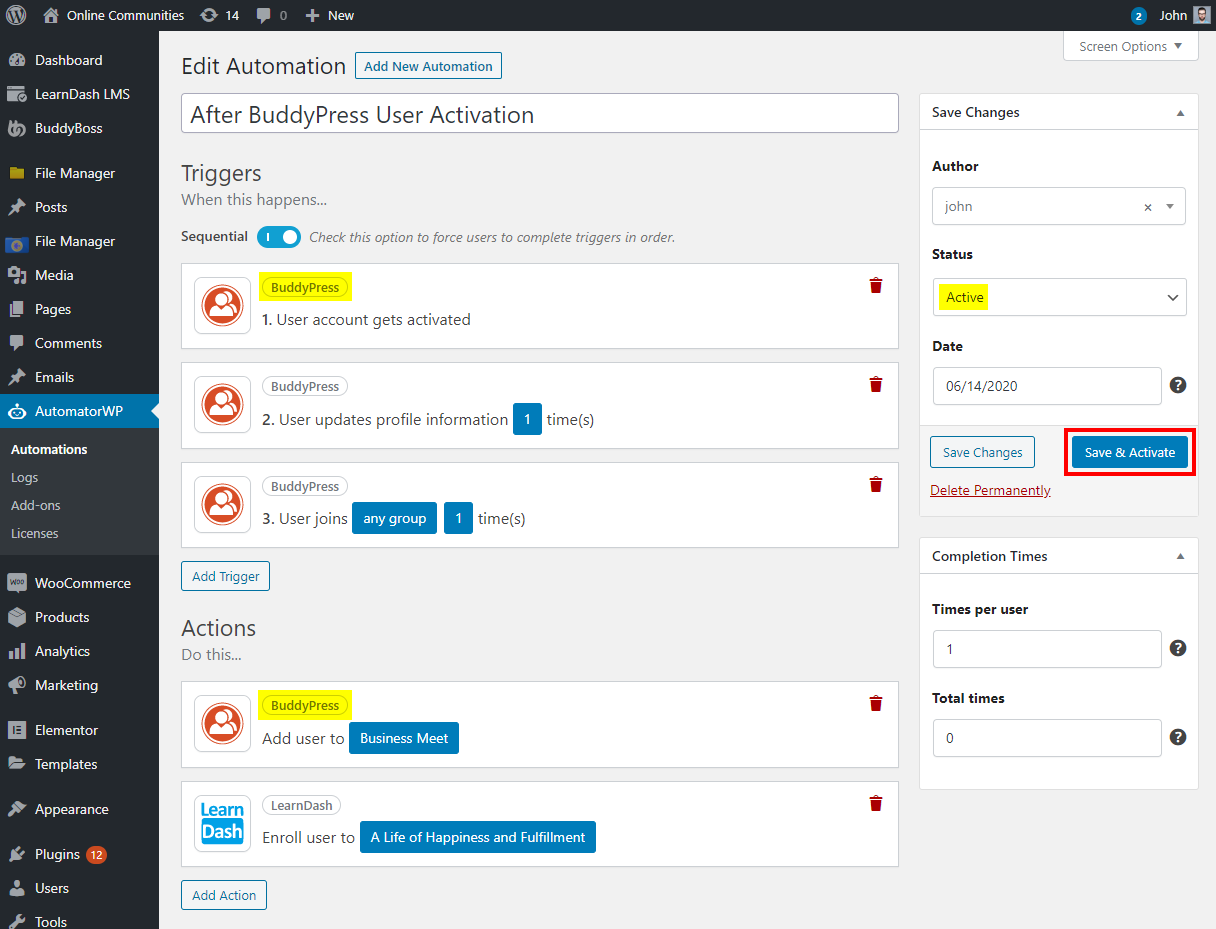Image resolution: width=1216 pixels, height=929 pixels.
Task: Open the Status dropdown
Action: coord(1059,297)
